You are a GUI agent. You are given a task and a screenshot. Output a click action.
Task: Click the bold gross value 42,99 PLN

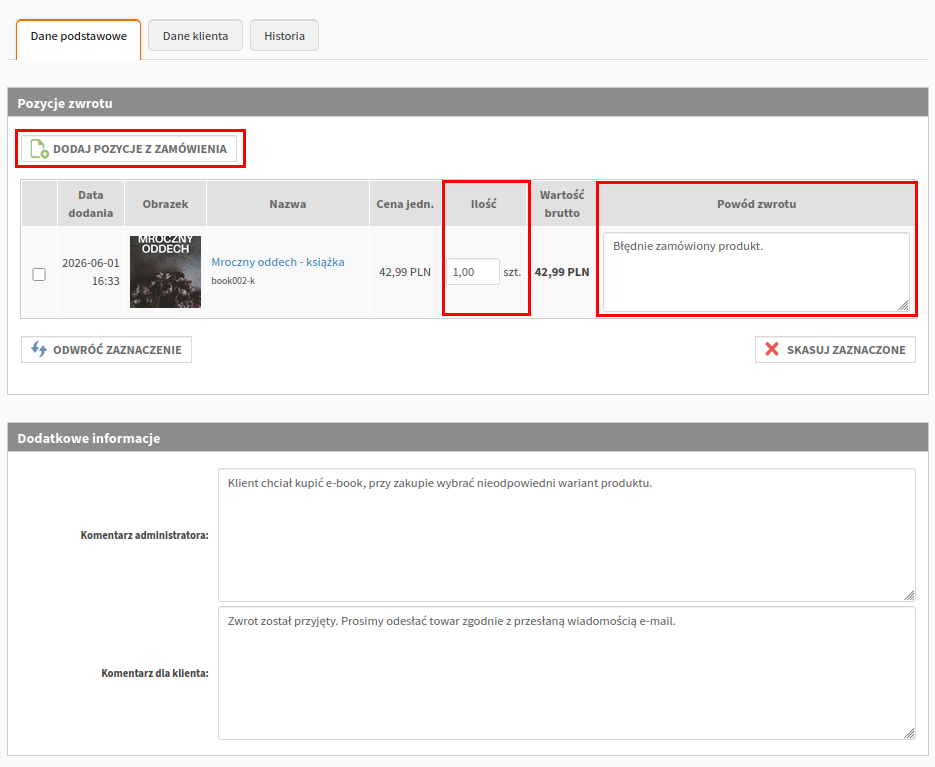click(x=562, y=272)
